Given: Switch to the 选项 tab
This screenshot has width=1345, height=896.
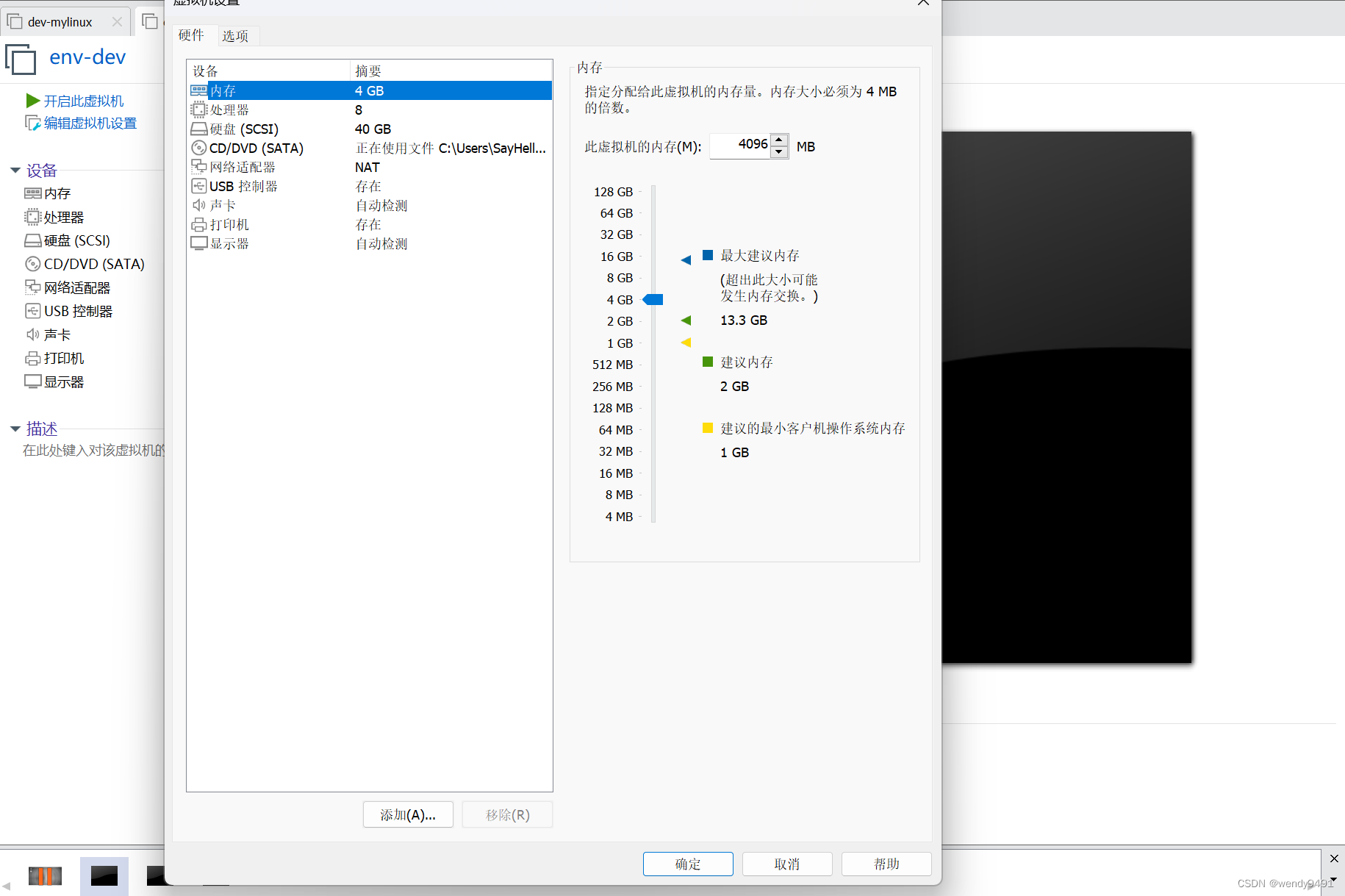Looking at the screenshot, I should click(x=235, y=36).
